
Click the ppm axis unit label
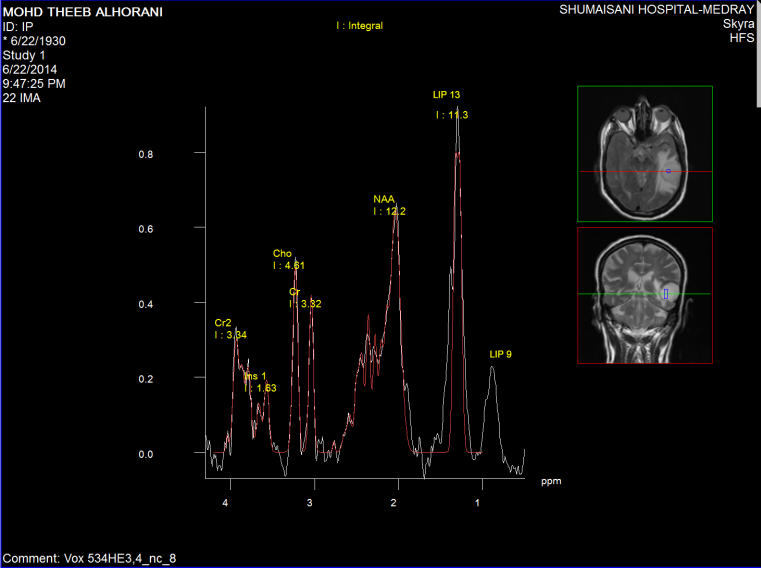[551, 481]
